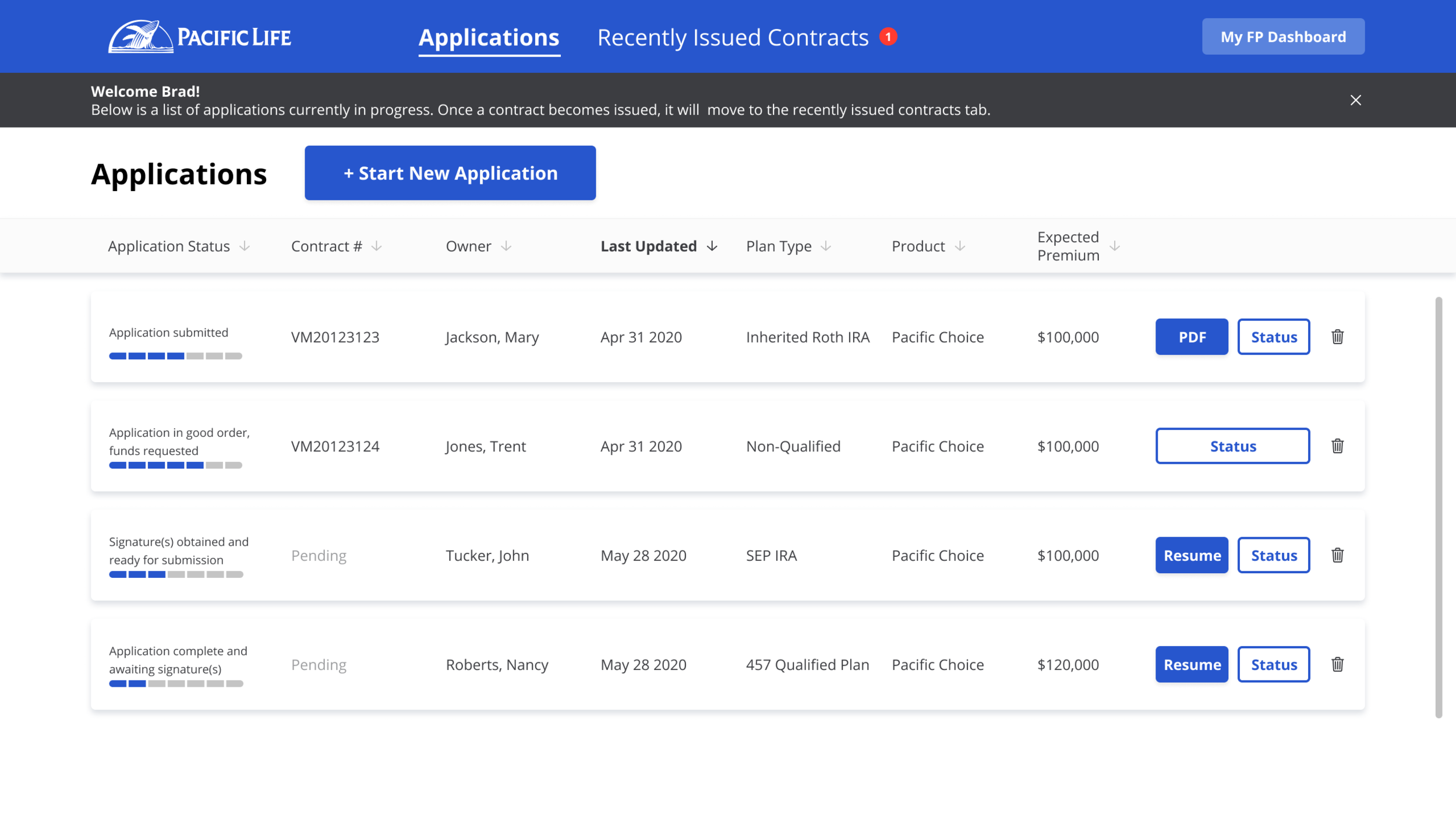The image size is (1456, 819).
Task: Sort by Expected Premium arrow
Action: coord(1114,246)
